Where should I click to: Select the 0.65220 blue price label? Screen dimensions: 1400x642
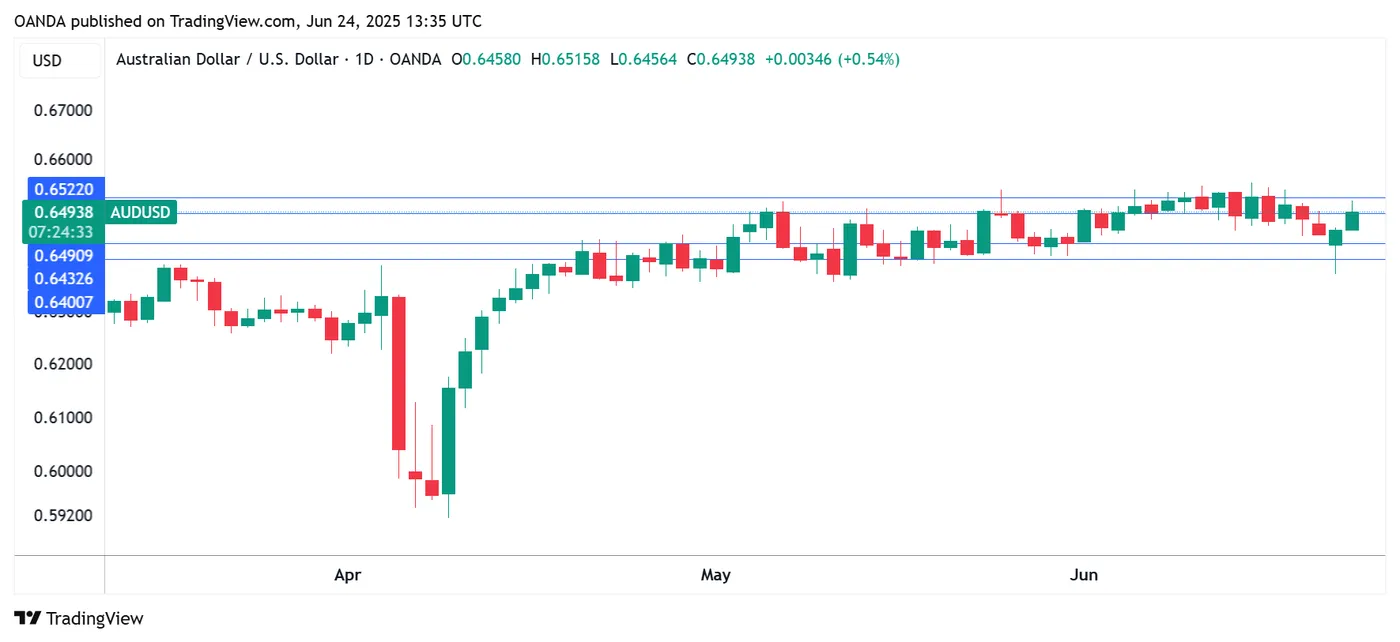coord(64,189)
